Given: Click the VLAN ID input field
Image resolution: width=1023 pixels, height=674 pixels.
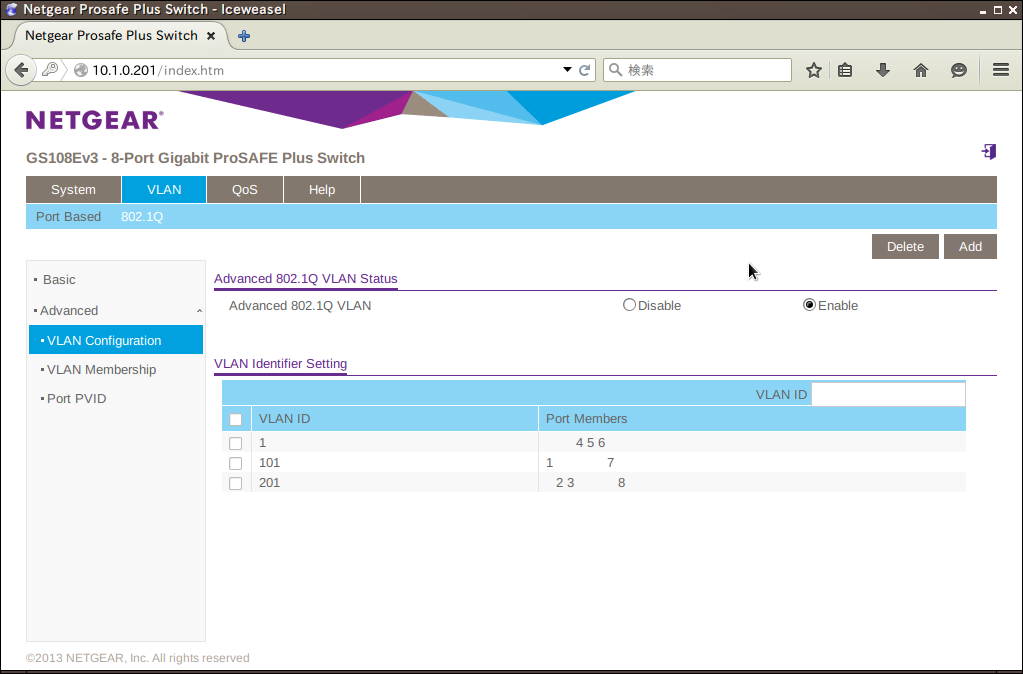Looking at the screenshot, I should [888, 394].
